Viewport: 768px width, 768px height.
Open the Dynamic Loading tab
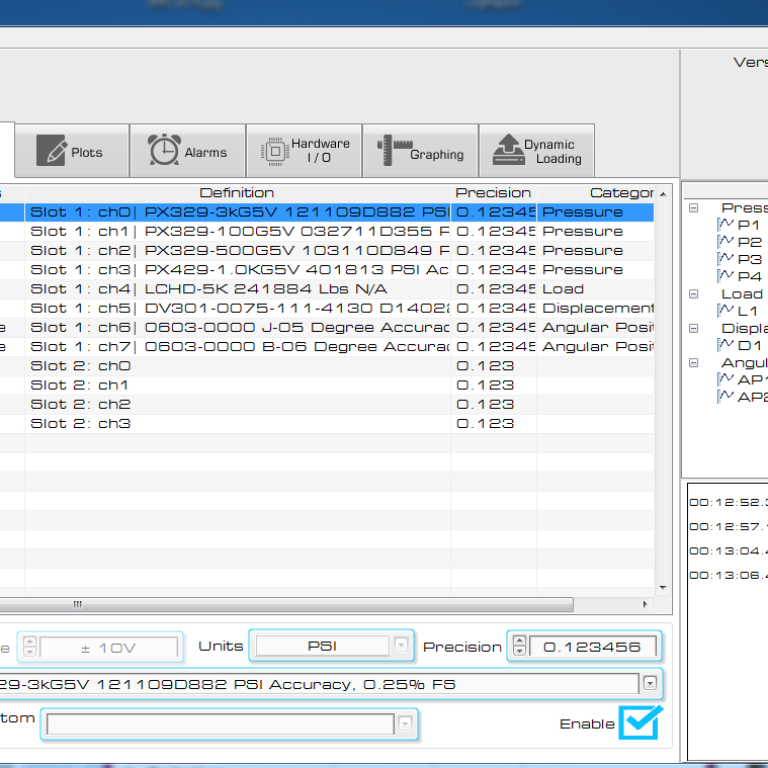click(x=537, y=150)
